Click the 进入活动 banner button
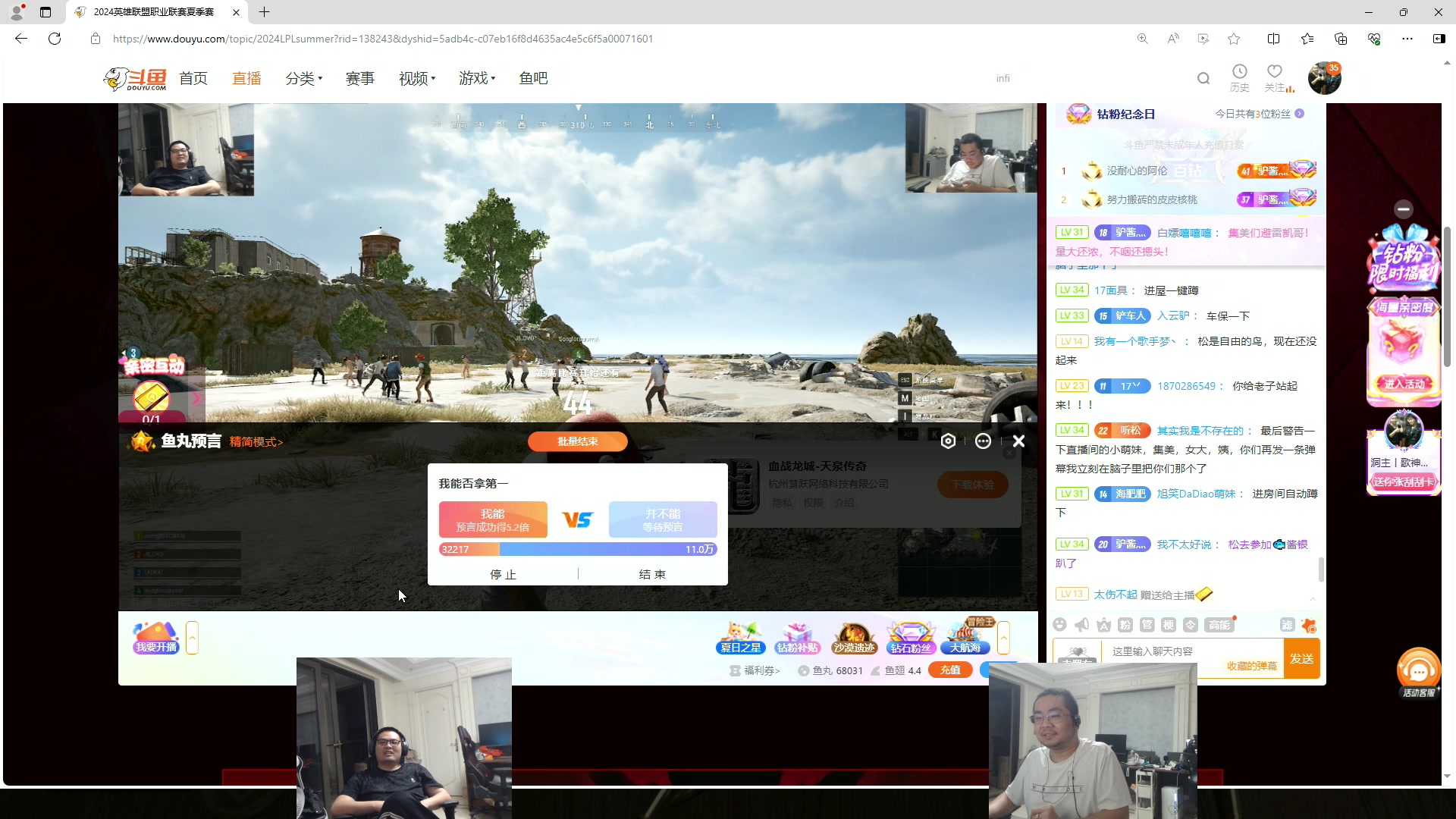Image resolution: width=1456 pixels, height=819 pixels. point(1404,384)
